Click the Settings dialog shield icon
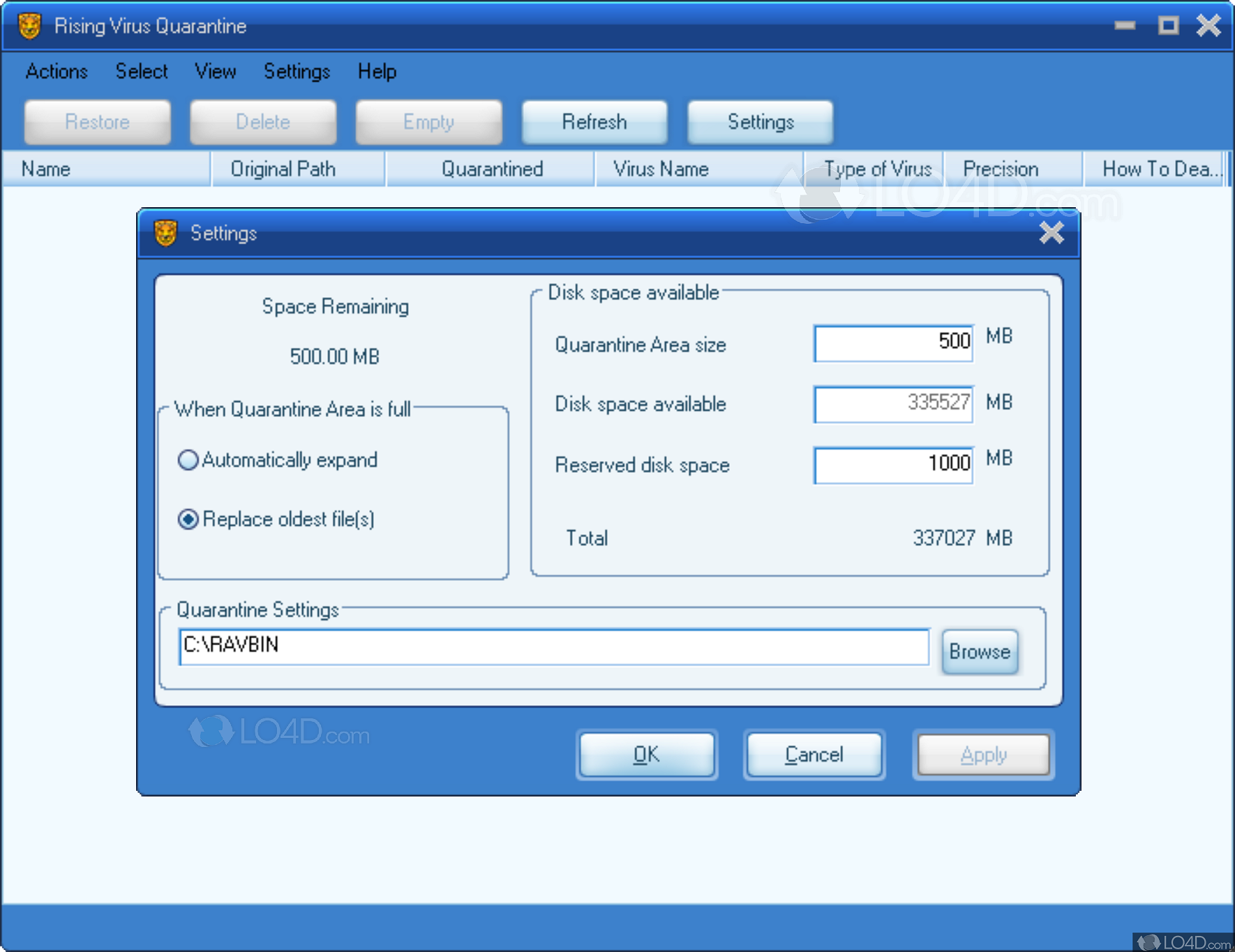Screen dimensions: 1235x952 tap(166, 233)
